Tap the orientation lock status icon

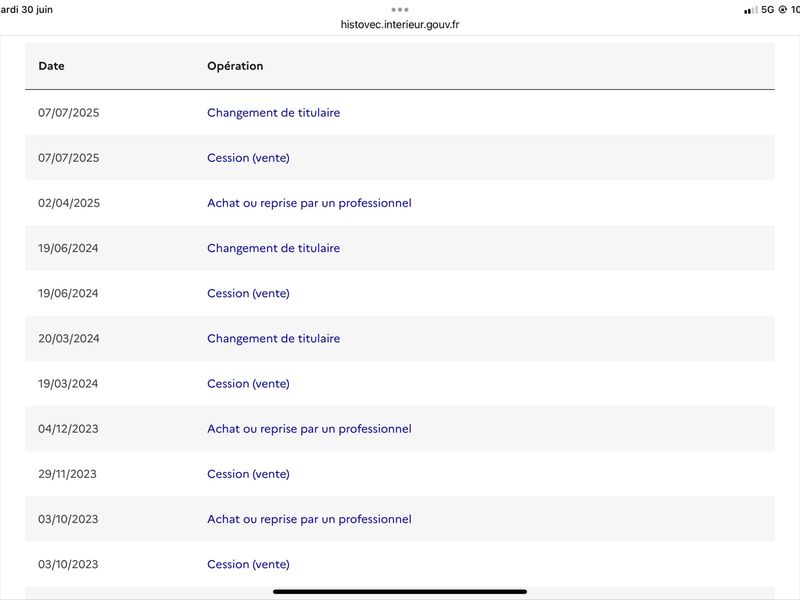tap(782, 10)
